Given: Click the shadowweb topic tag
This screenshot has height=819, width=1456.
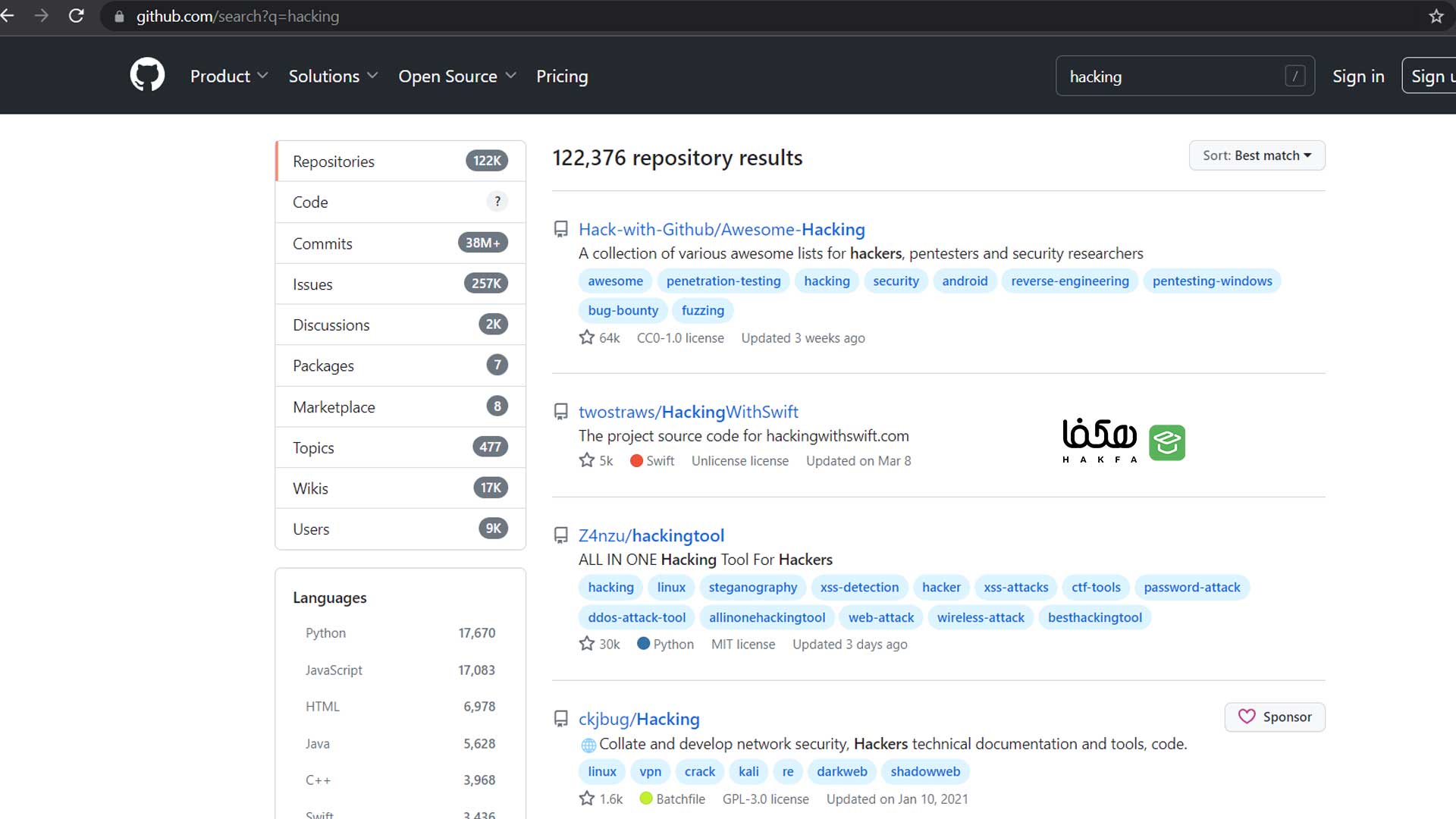Looking at the screenshot, I should 925,771.
